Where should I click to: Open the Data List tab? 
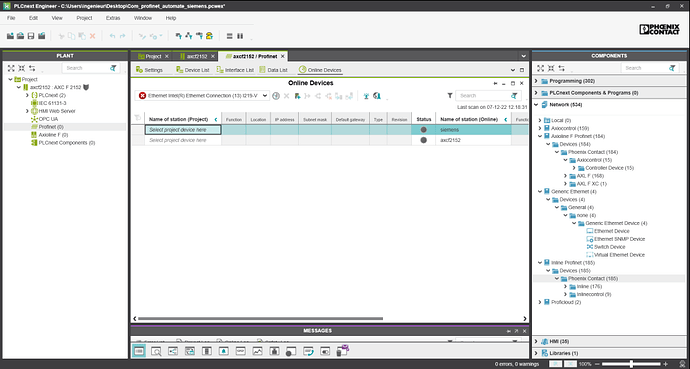[273, 70]
